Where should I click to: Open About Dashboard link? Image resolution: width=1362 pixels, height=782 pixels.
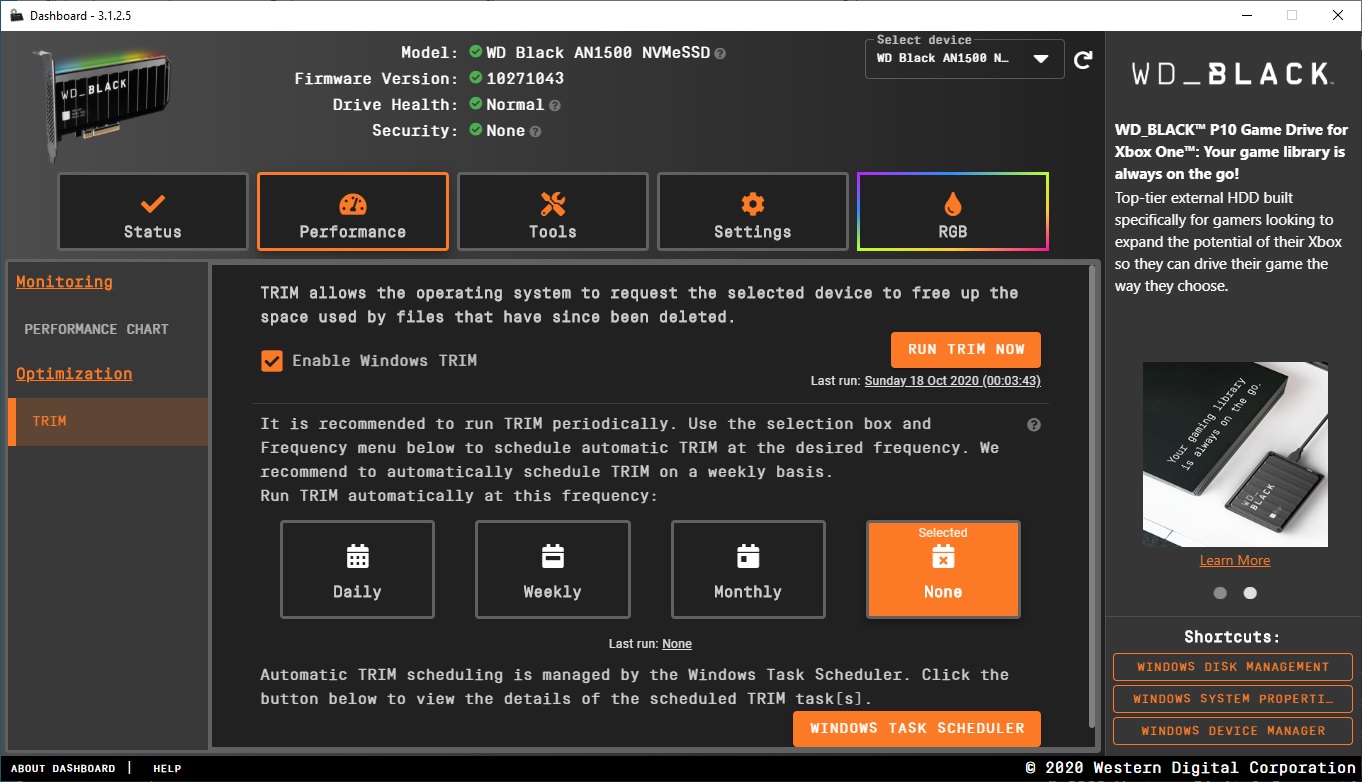pos(63,769)
